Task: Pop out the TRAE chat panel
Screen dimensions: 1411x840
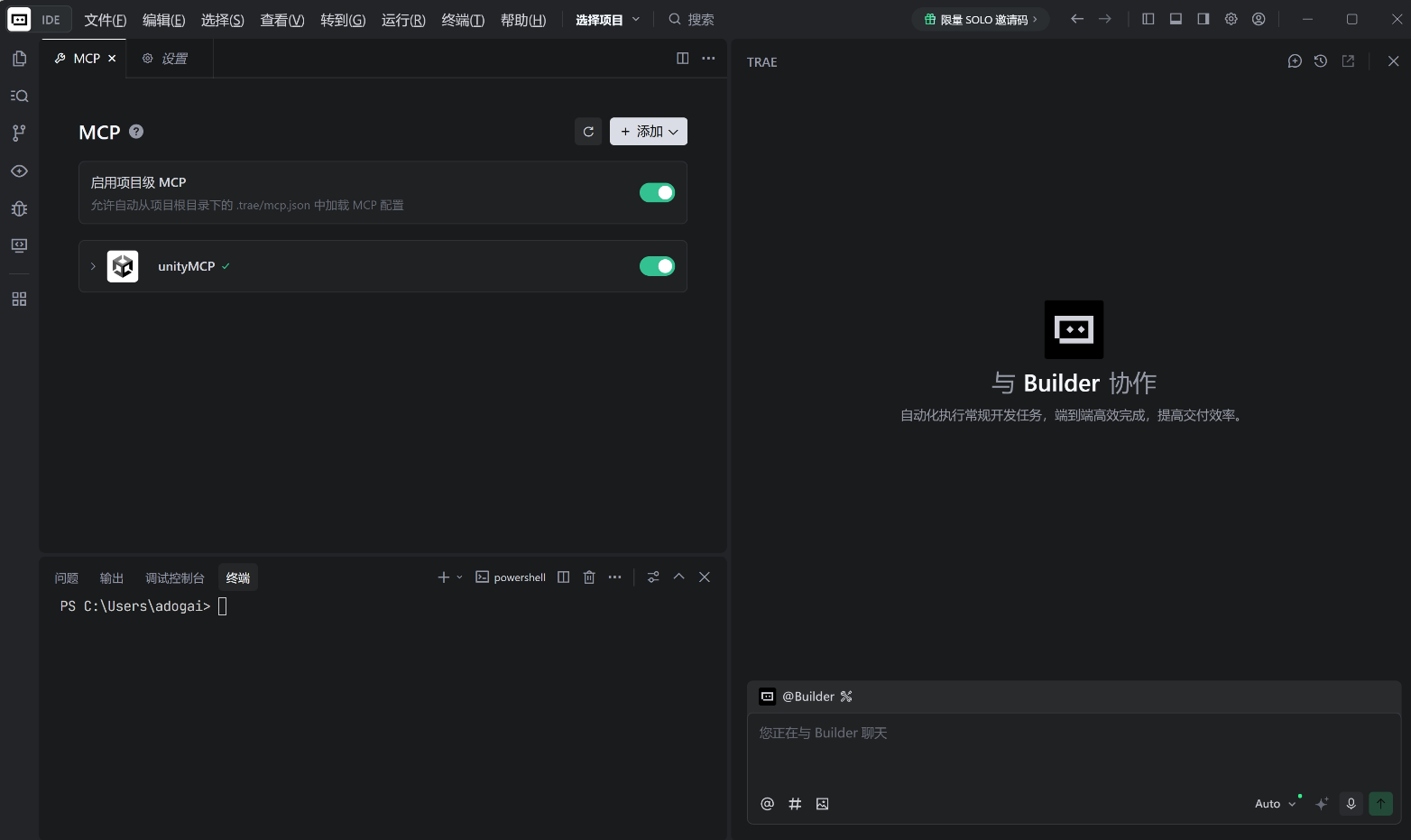Action: coord(1348,61)
